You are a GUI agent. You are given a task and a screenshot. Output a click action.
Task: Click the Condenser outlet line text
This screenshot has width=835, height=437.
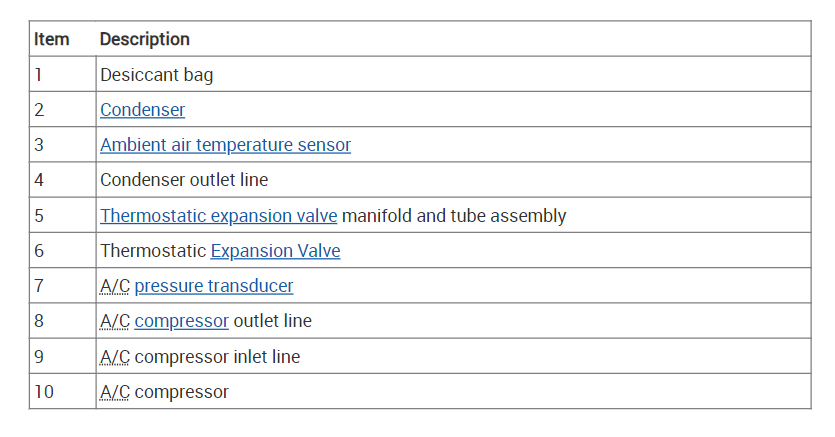tap(184, 180)
